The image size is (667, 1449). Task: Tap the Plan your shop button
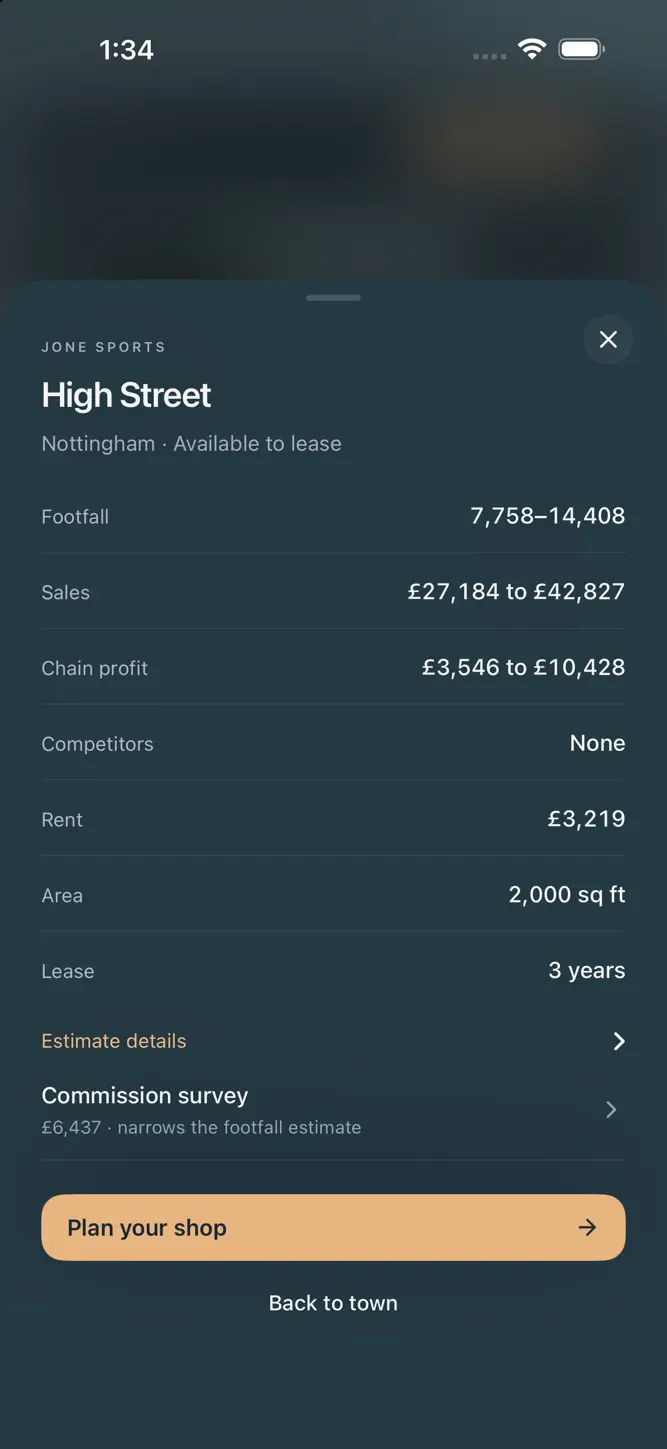pyautogui.click(x=333, y=1227)
